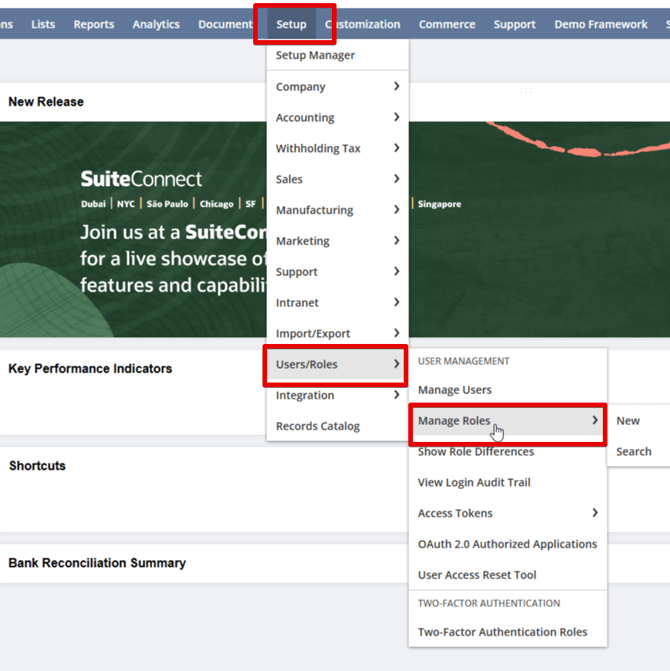
Task: Click Show Role Differences
Action: pyautogui.click(x=476, y=452)
